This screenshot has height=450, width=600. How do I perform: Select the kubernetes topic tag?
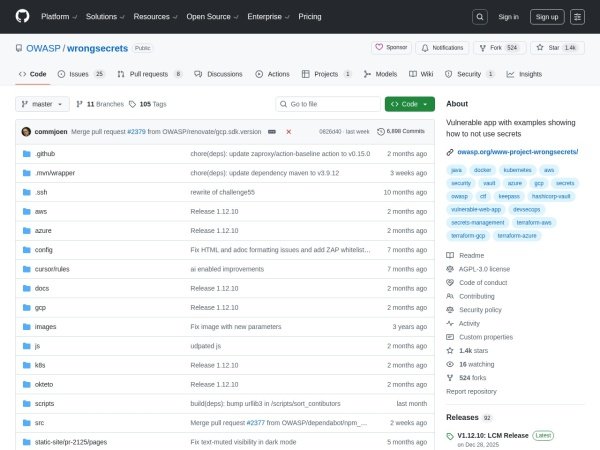pyautogui.click(x=517, y=170)
